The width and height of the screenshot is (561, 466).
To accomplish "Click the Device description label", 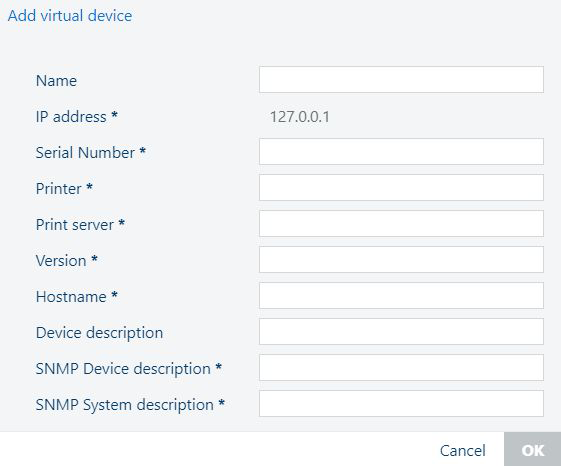I will 99,333.
